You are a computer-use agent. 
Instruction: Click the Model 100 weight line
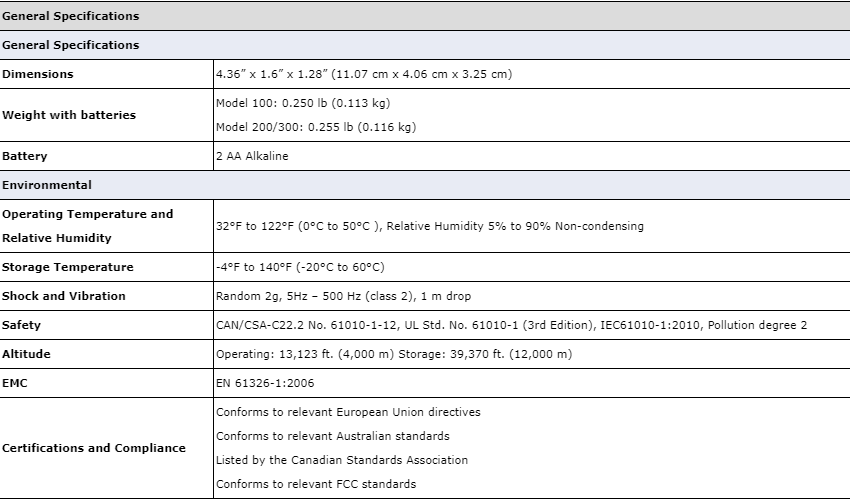coord(303,103)
